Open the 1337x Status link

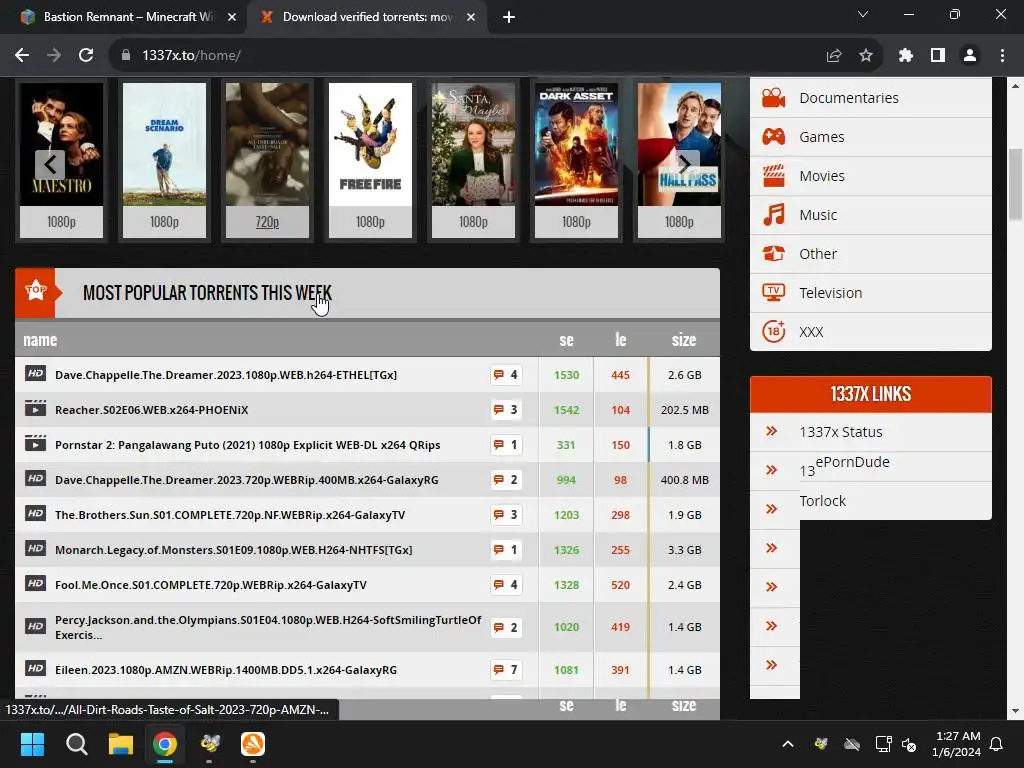(x=840, y=432)
